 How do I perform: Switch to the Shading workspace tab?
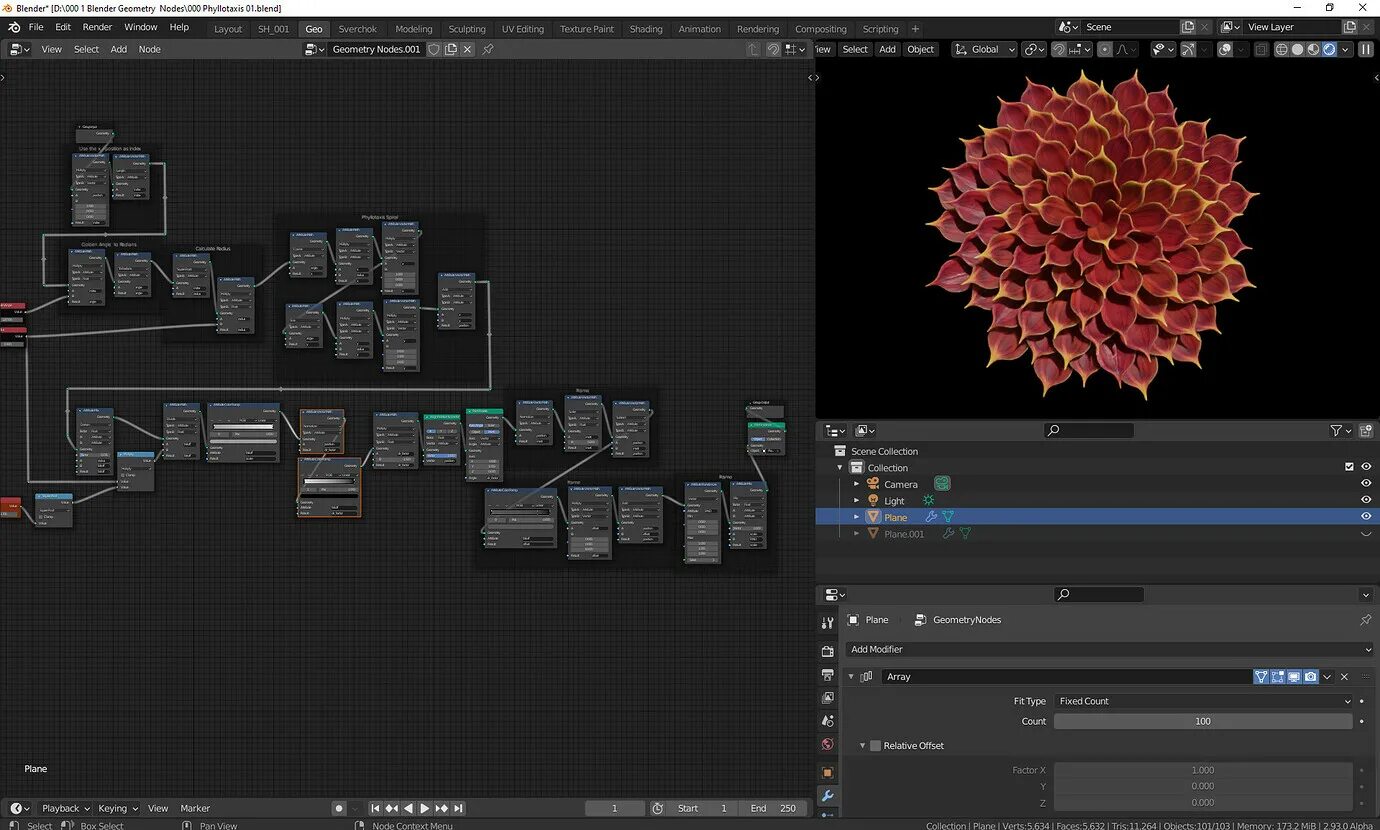point(645,29)
